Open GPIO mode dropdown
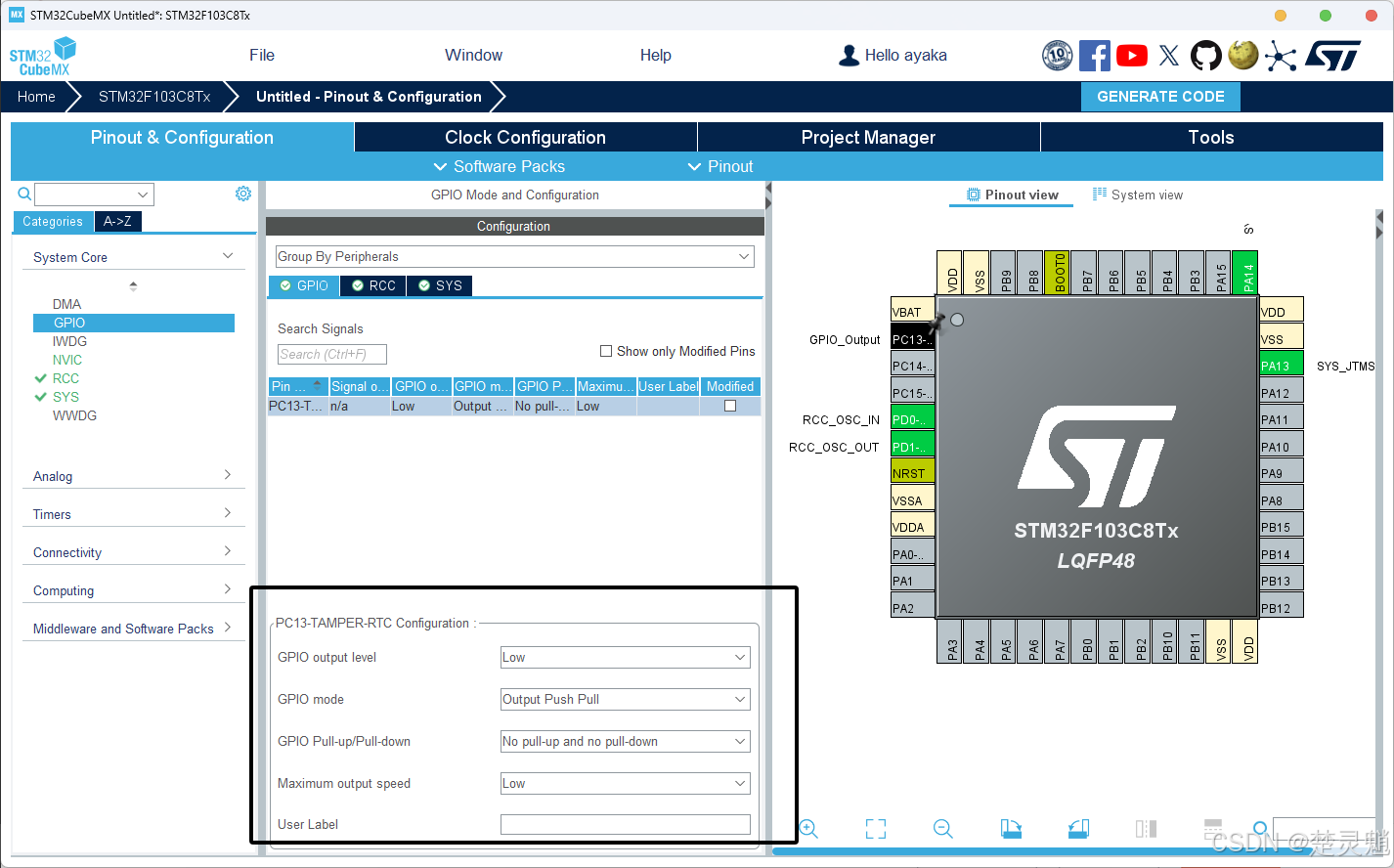The width and height of the screenshot is (1394, 868). (626, 700)
